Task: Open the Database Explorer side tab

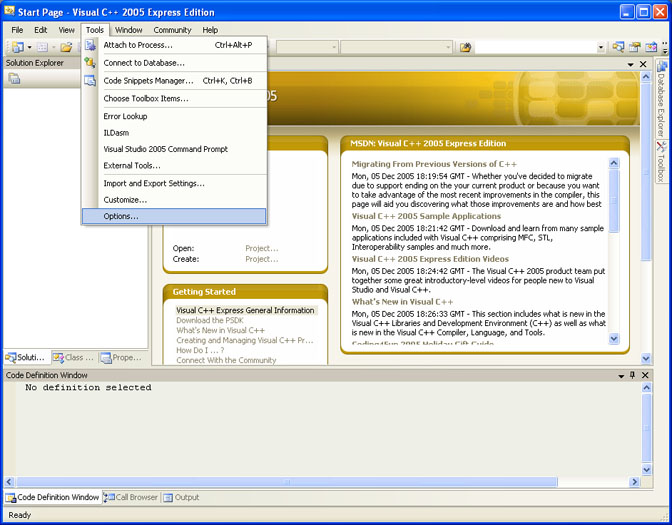Action: tap(662, 98)
